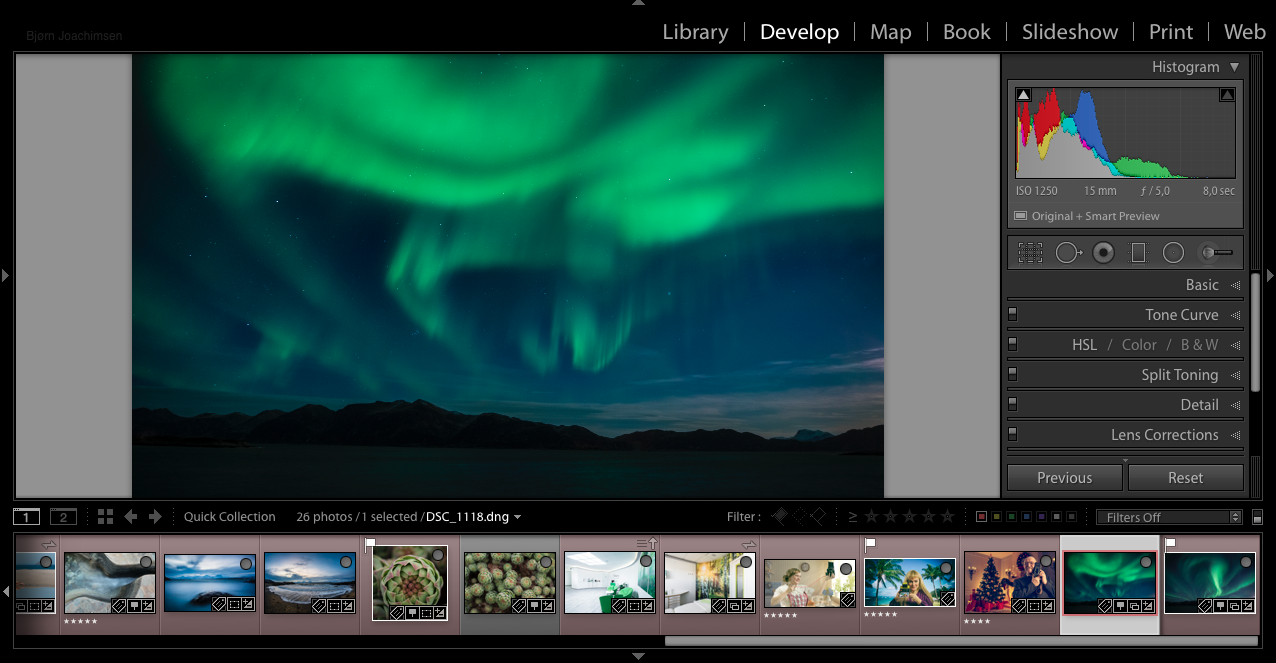Viewport: 1276px width, 663px height.
Task: Select the Christmas tree photo thumbnail
Action: (1009, 581)
